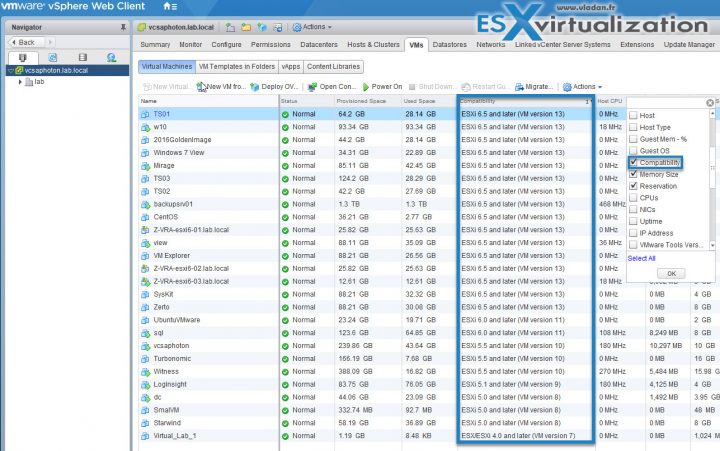Select the Z-VRA-esxi6-02.lab.local VM name

[x=191, y=268]
